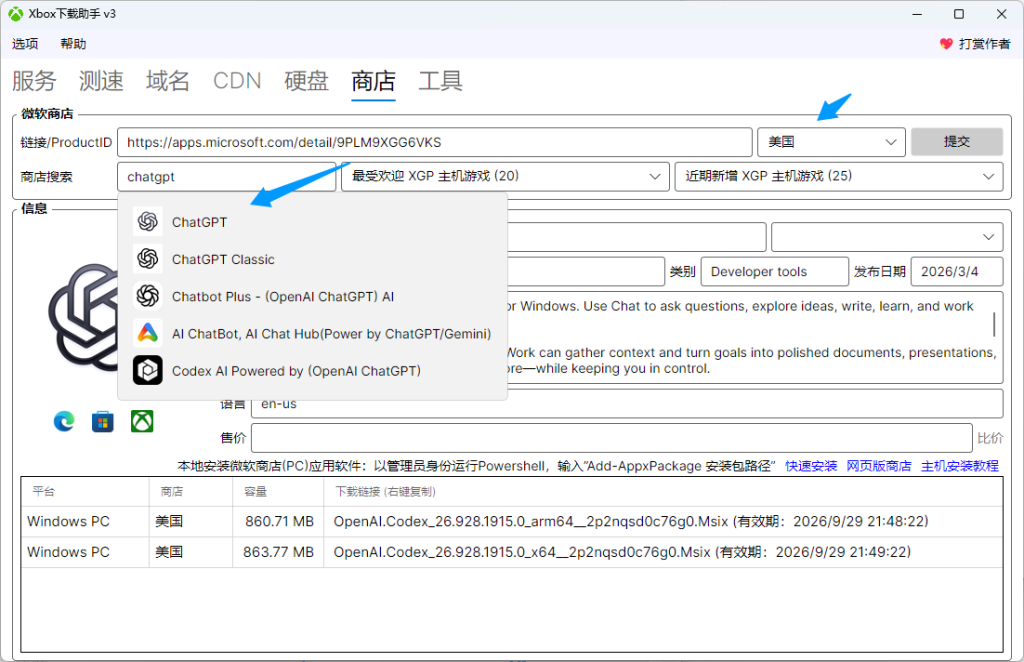The height and width of the screenshot is (662, 1024).
Task: Expand the 美国 region dropdown
Action: pos(831,142)
